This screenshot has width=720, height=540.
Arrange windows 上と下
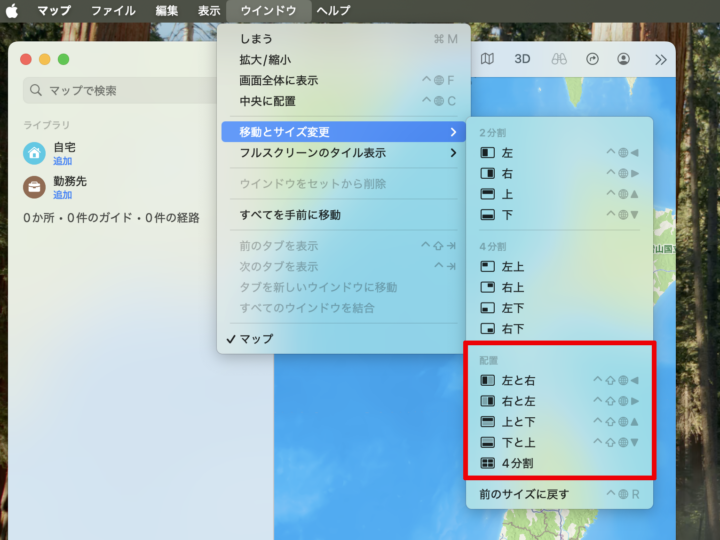click(x=559, y=422)
